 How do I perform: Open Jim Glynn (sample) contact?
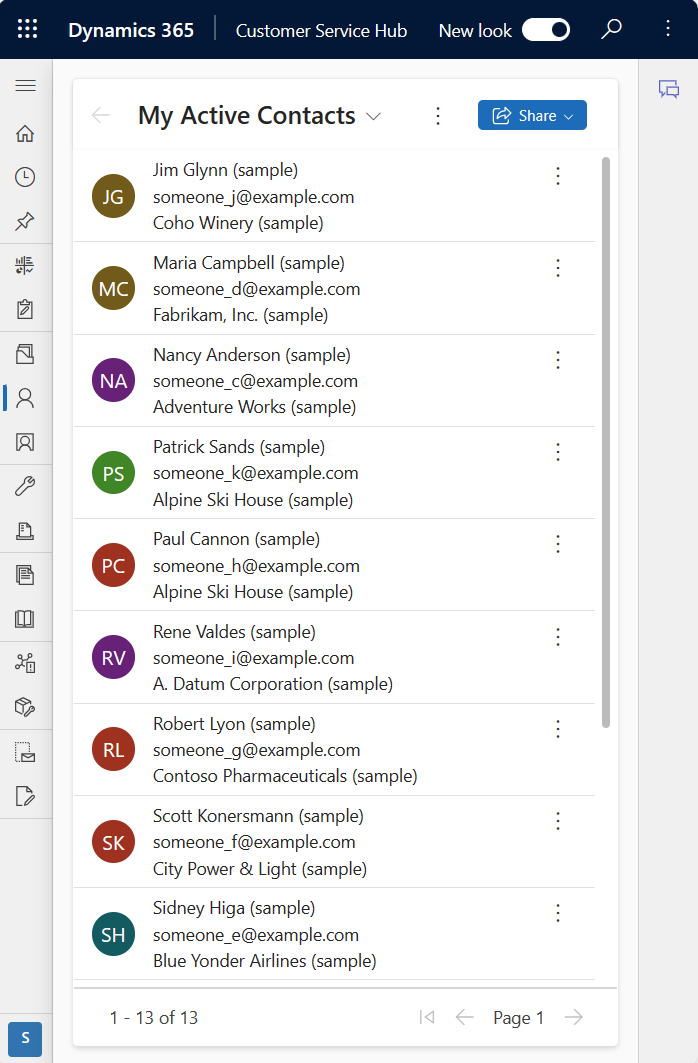click(225, 170)
